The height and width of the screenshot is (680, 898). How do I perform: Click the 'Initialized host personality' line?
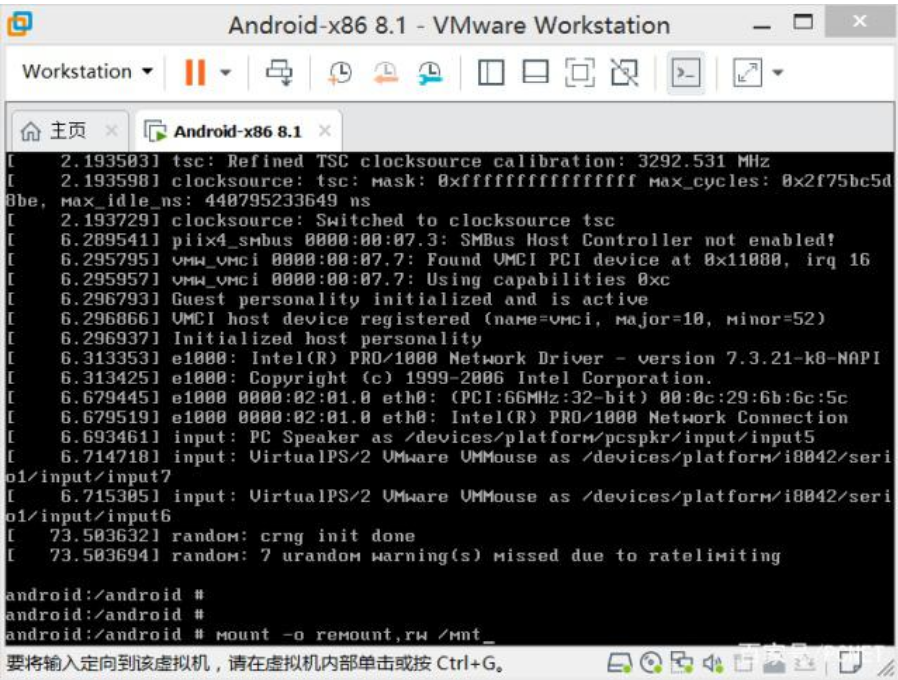[x=244, y=339]
